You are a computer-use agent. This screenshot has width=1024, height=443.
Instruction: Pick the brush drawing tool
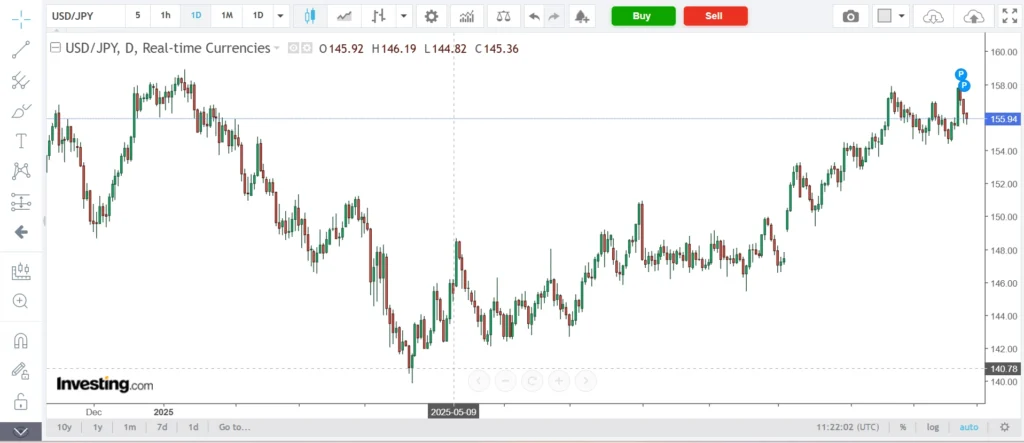[x=21, y=111]
